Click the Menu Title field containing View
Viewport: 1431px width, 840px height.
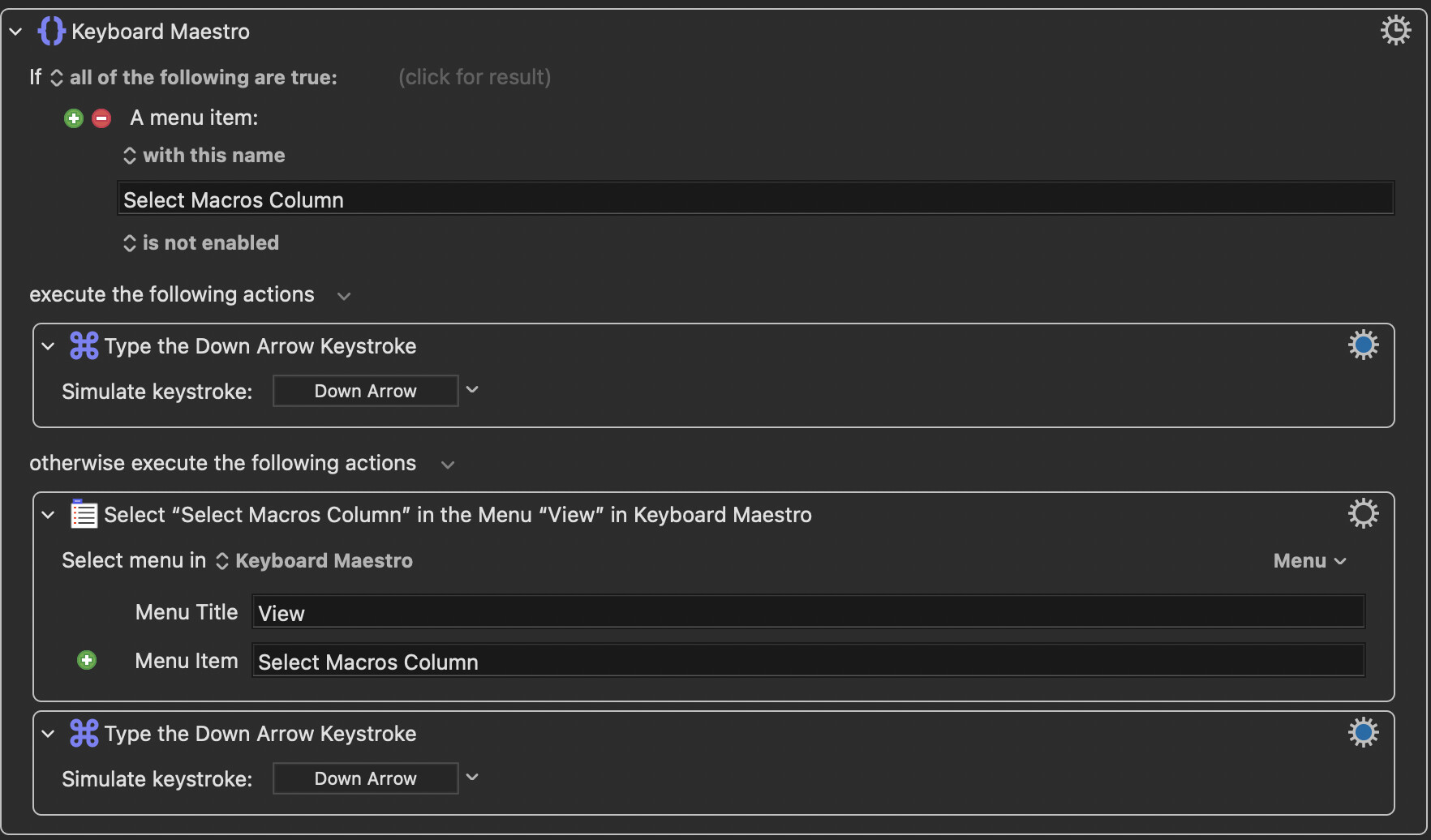coord(807,613)
